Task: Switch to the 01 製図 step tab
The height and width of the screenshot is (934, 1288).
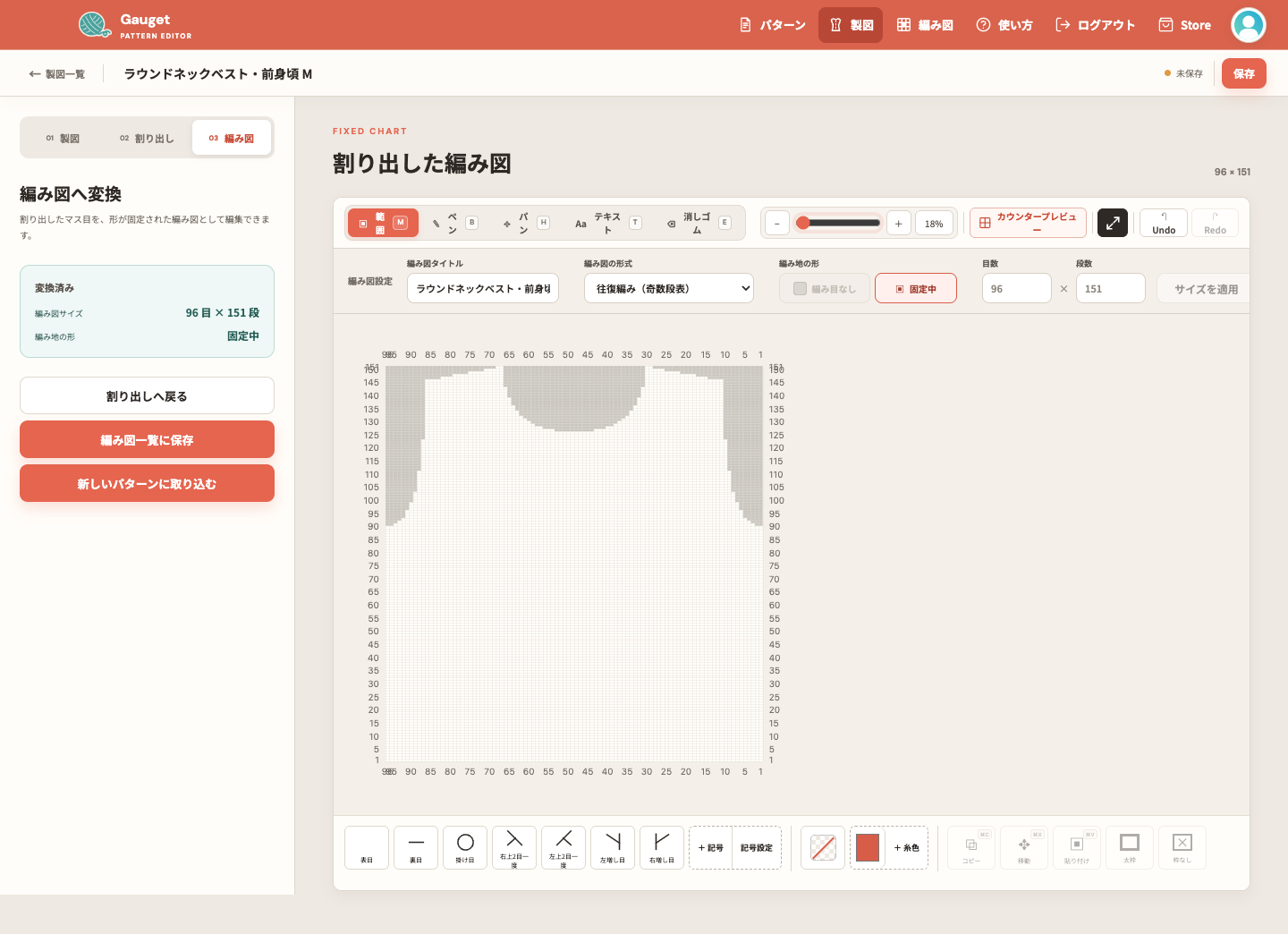Action: coord(63,139)
